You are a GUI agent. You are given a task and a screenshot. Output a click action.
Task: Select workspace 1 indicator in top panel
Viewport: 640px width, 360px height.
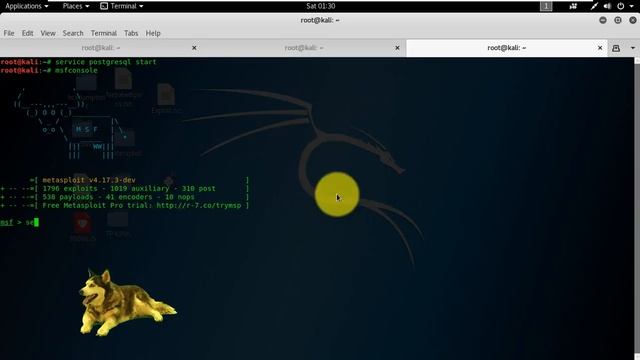[546, 6]
